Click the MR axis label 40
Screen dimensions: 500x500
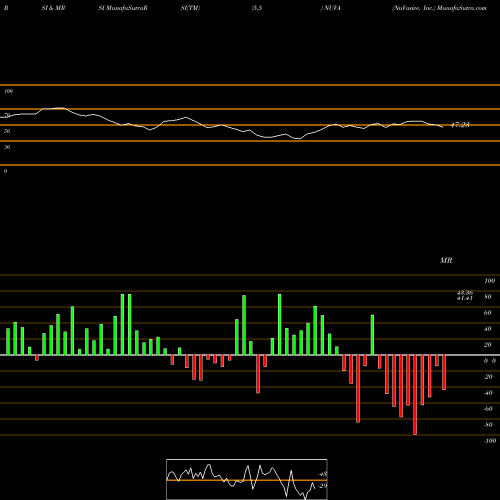488,329
